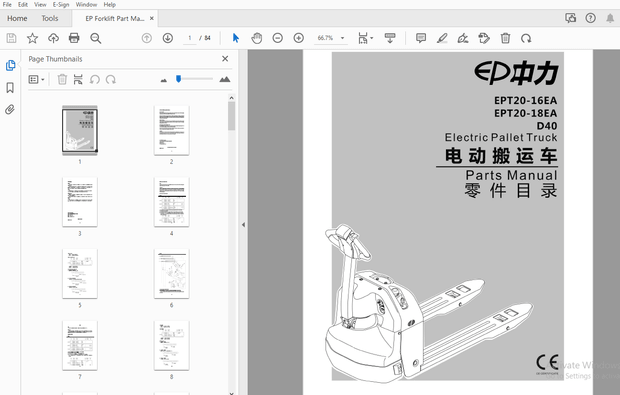Screen dimensions: 620x395
Task: Open the Help menu
Action: 110,5
